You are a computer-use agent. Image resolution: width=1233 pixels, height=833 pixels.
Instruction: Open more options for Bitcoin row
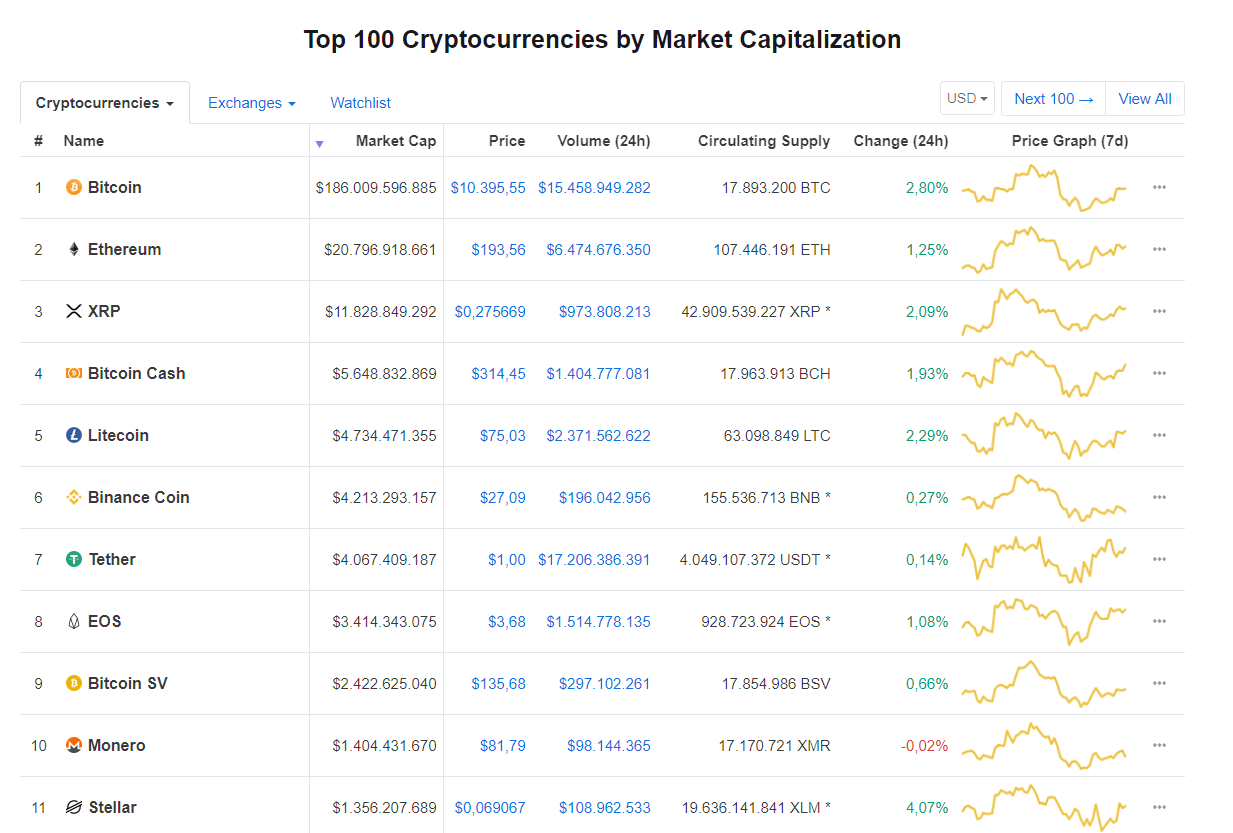pos(1159,187)
